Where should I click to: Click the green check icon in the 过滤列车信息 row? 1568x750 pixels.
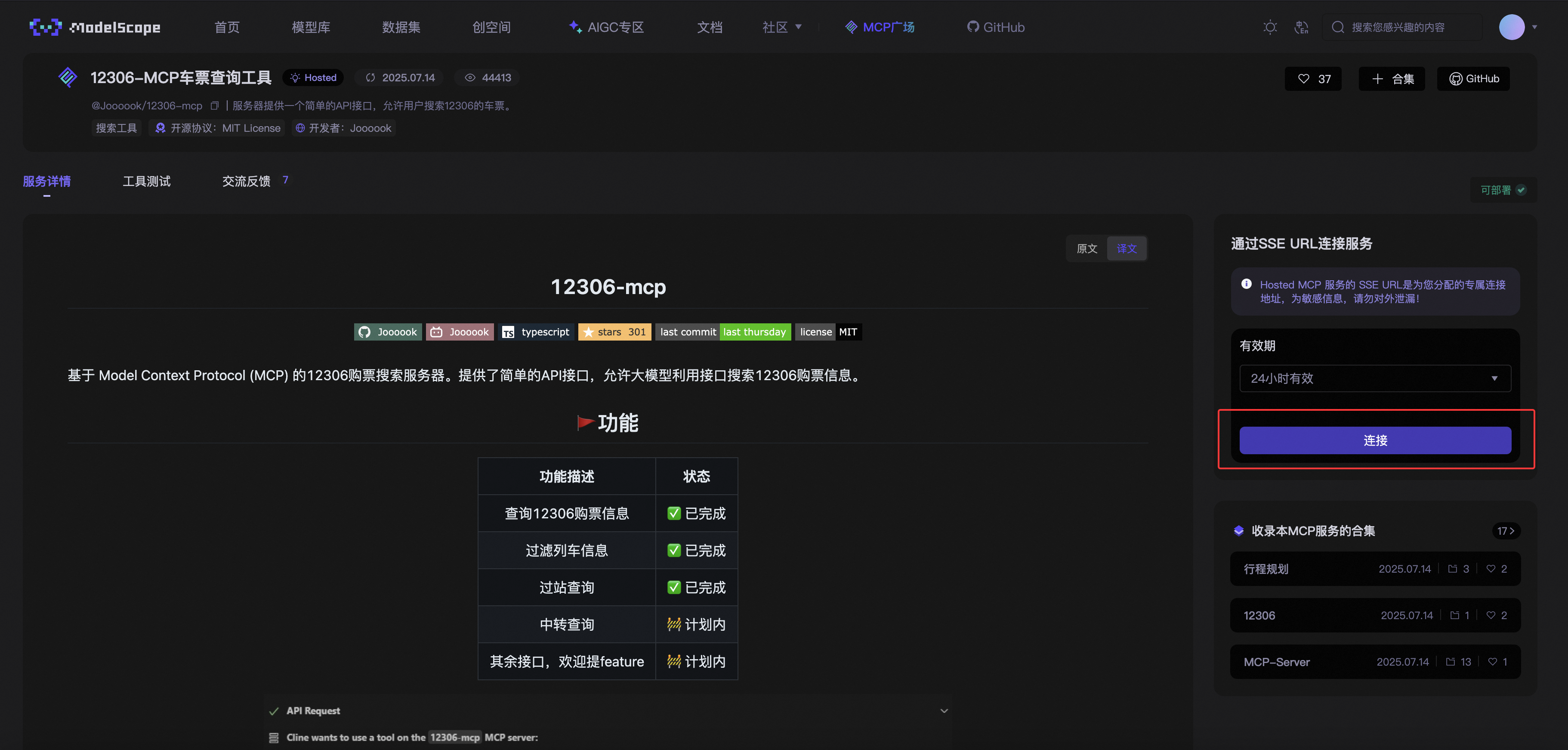point(674,550)
